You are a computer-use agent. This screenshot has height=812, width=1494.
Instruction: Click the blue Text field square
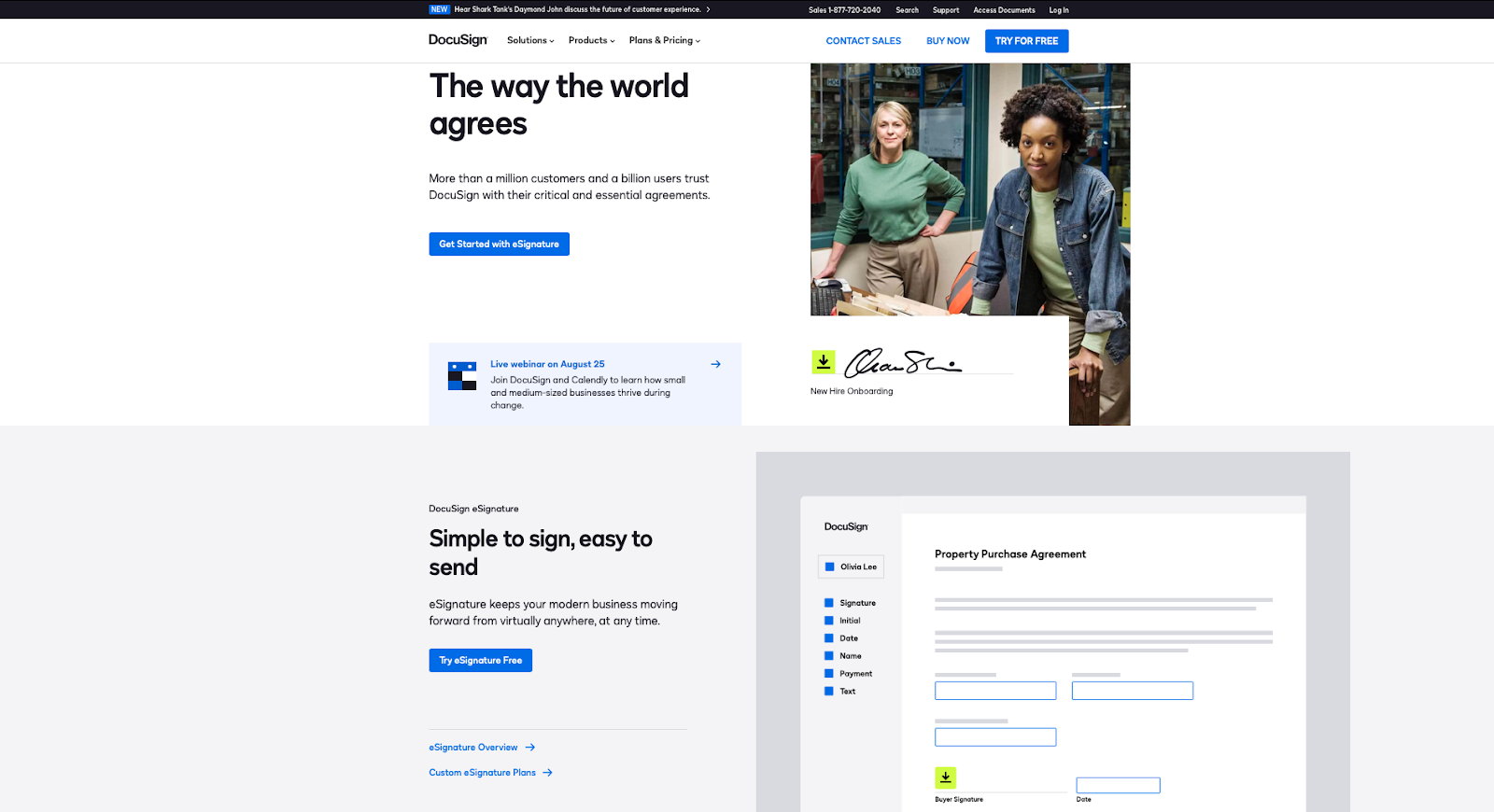(828, 692)
